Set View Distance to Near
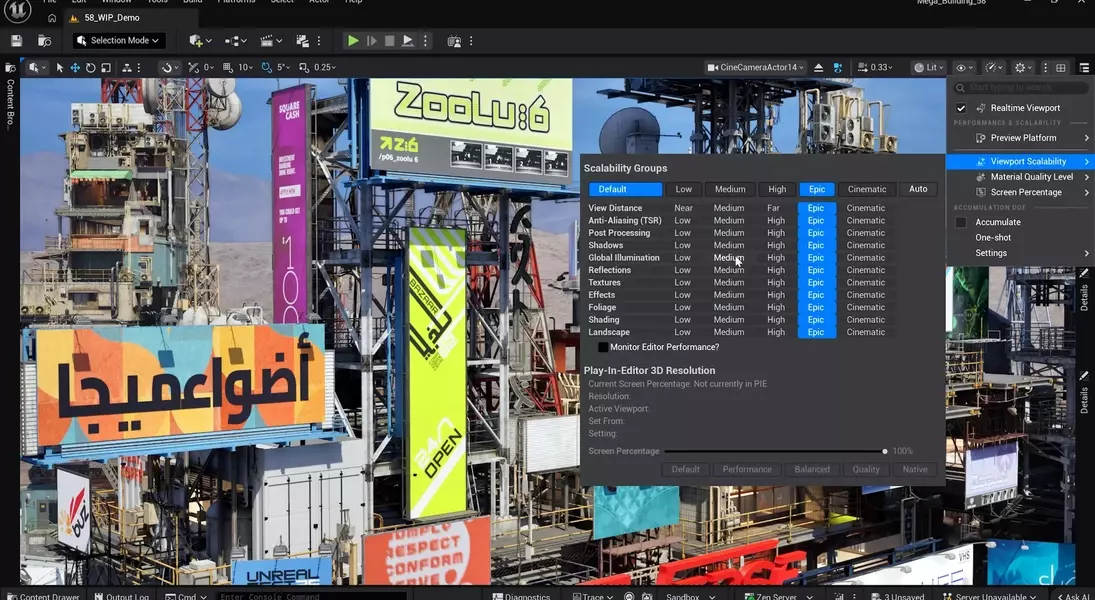Viewport: 1095px width, 600px height. pos(683,208)
